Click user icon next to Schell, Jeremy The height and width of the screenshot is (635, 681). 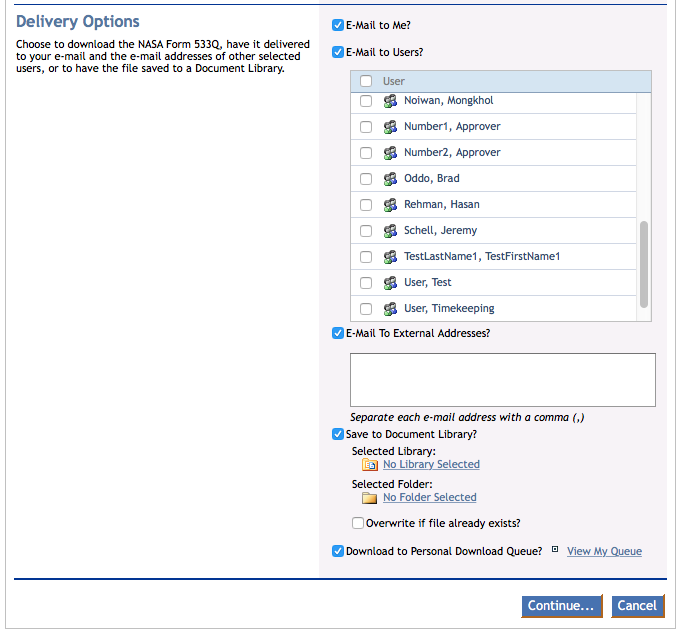click(x=390, y=231)
